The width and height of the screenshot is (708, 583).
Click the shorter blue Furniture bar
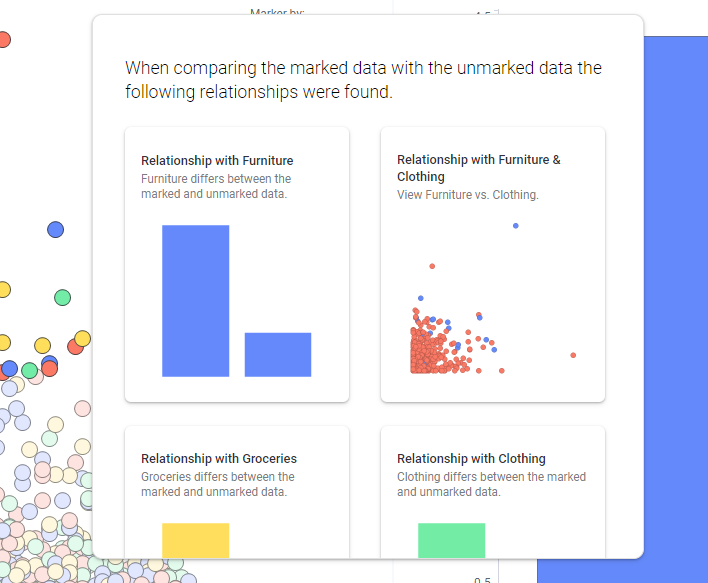[278, 354]
